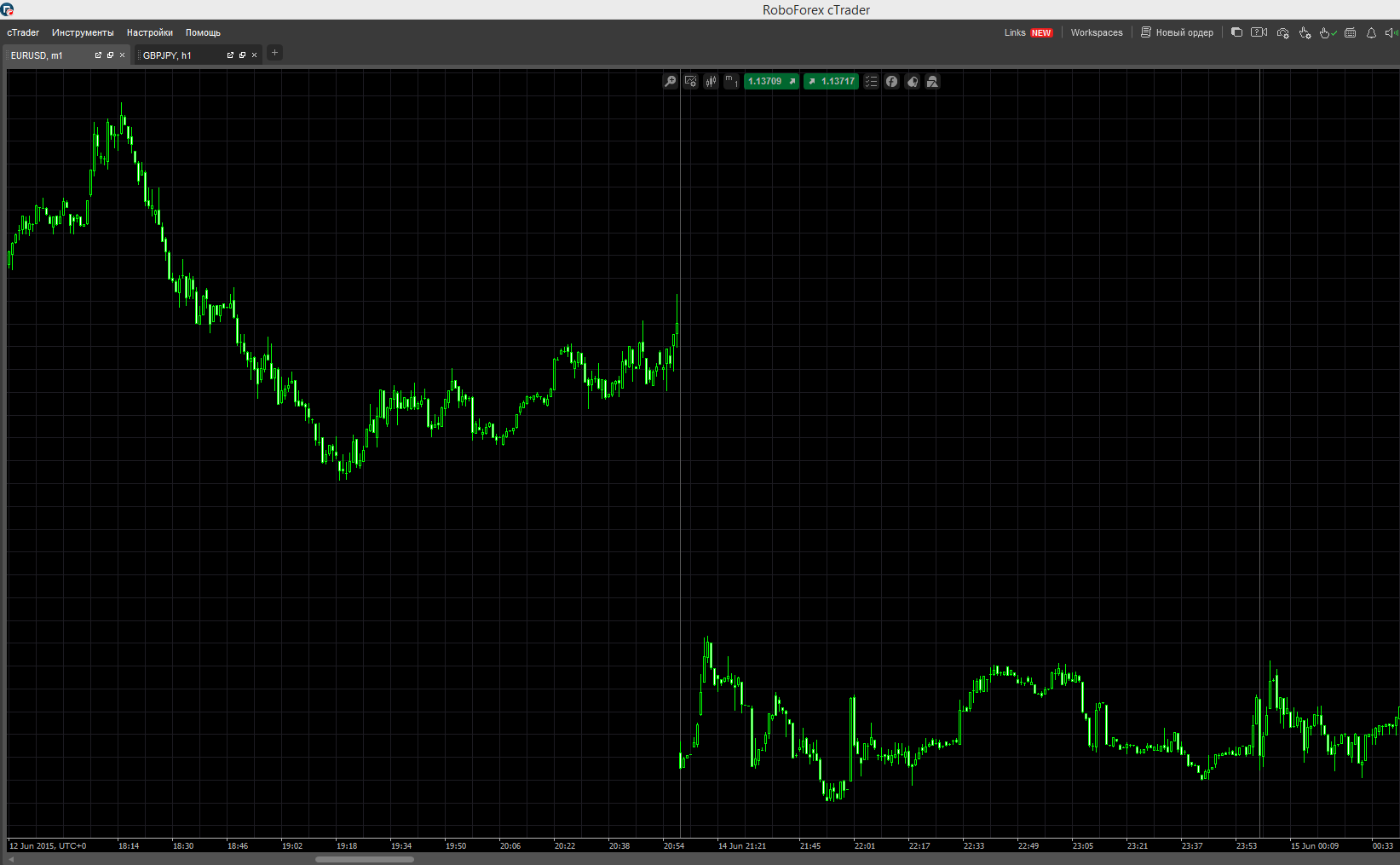Sell at 1.13709 quick trade button
1400x865 pixels.
click(772, 82)
